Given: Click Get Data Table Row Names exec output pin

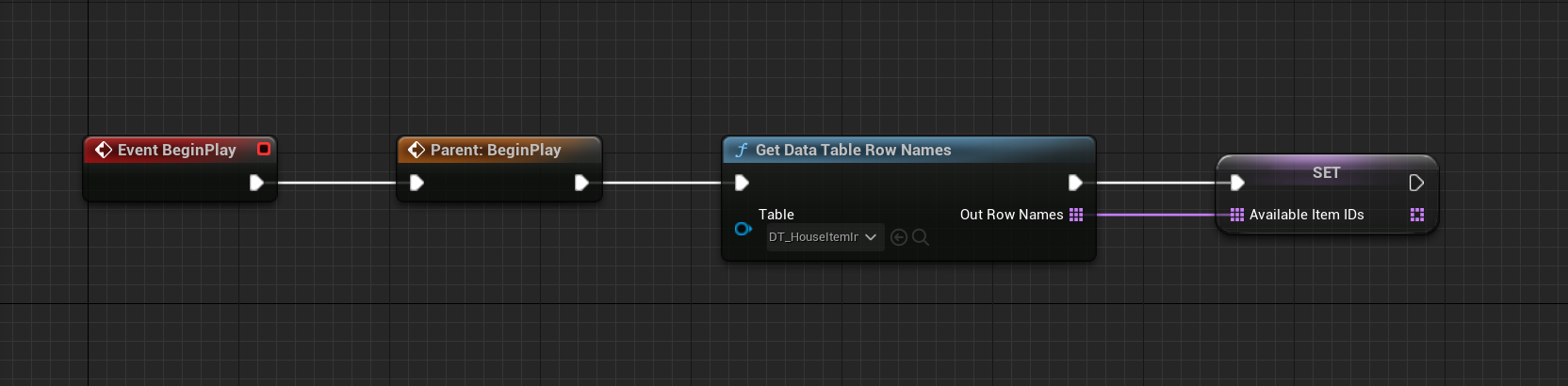Looking at the screenshot, I should (x=1075, y=183).
